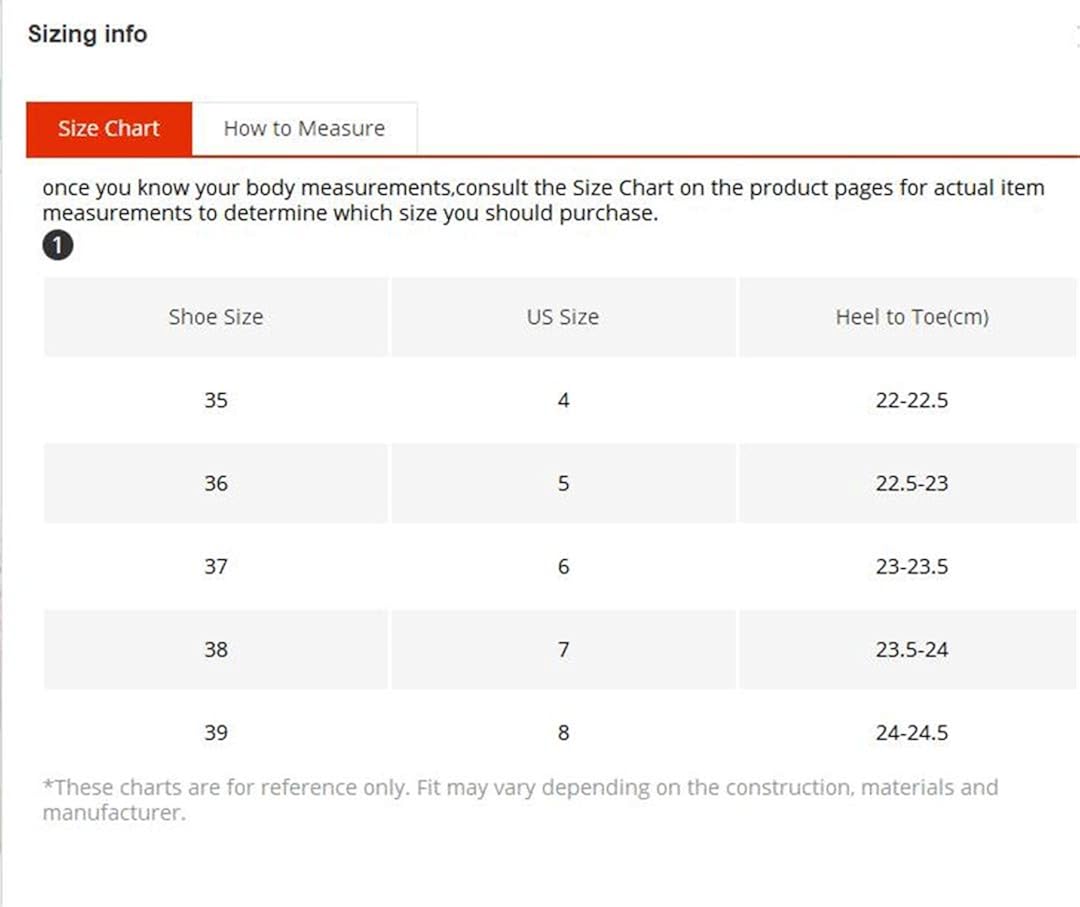Click the US Size 8 cell

point(563,732)
